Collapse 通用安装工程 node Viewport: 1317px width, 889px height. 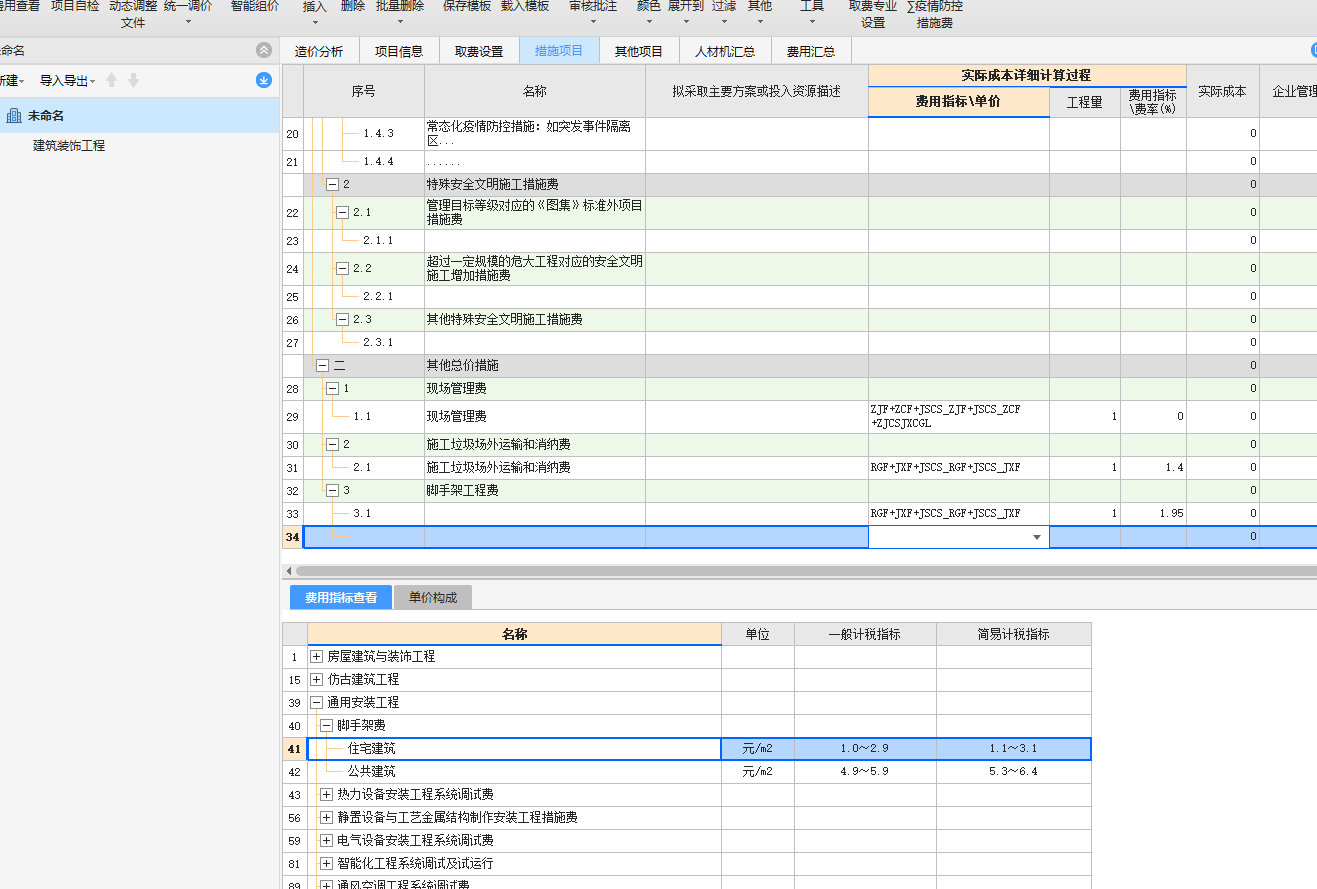coord(316,703)
